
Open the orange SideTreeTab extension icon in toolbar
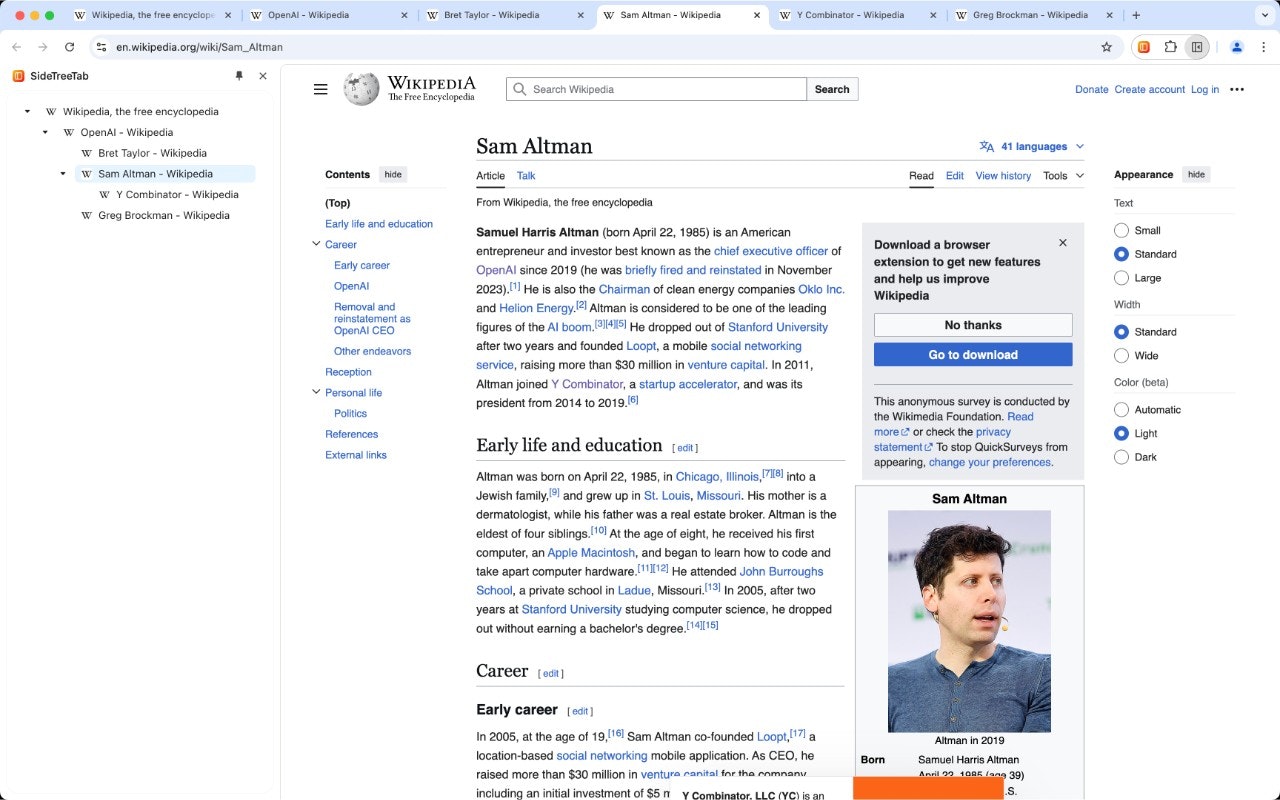[x=1144, y=47]
